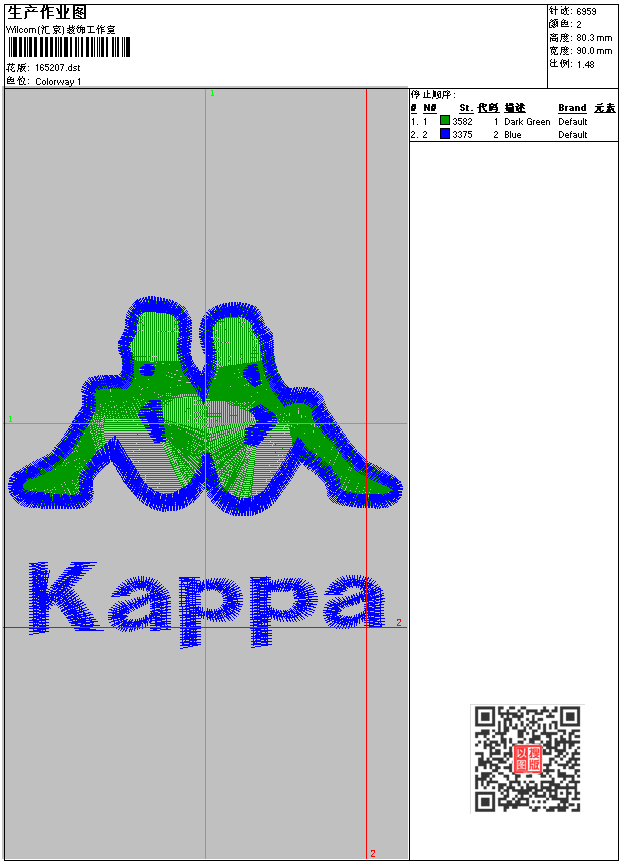The width and height of the screenshot is (620, 861).
Task: Click the N# column header
Action: 429,108
